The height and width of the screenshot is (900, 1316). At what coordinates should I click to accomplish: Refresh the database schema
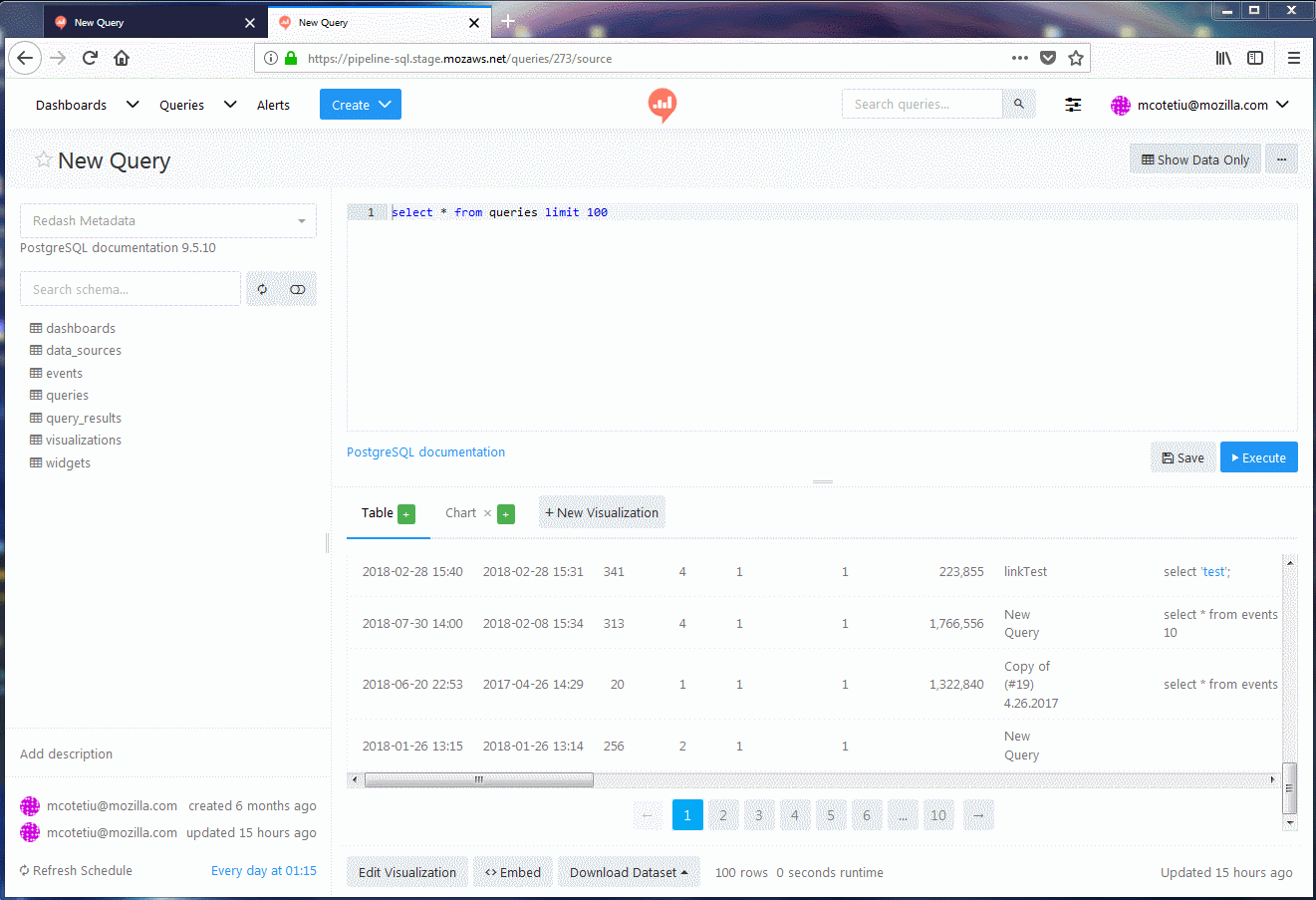(261, 288)
